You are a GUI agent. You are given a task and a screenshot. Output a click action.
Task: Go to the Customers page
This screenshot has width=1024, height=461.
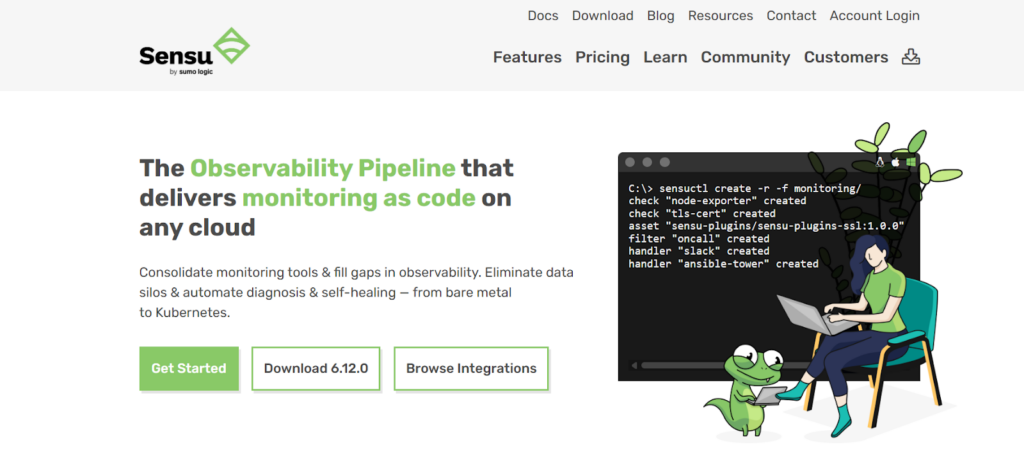(x=846, y=57)
